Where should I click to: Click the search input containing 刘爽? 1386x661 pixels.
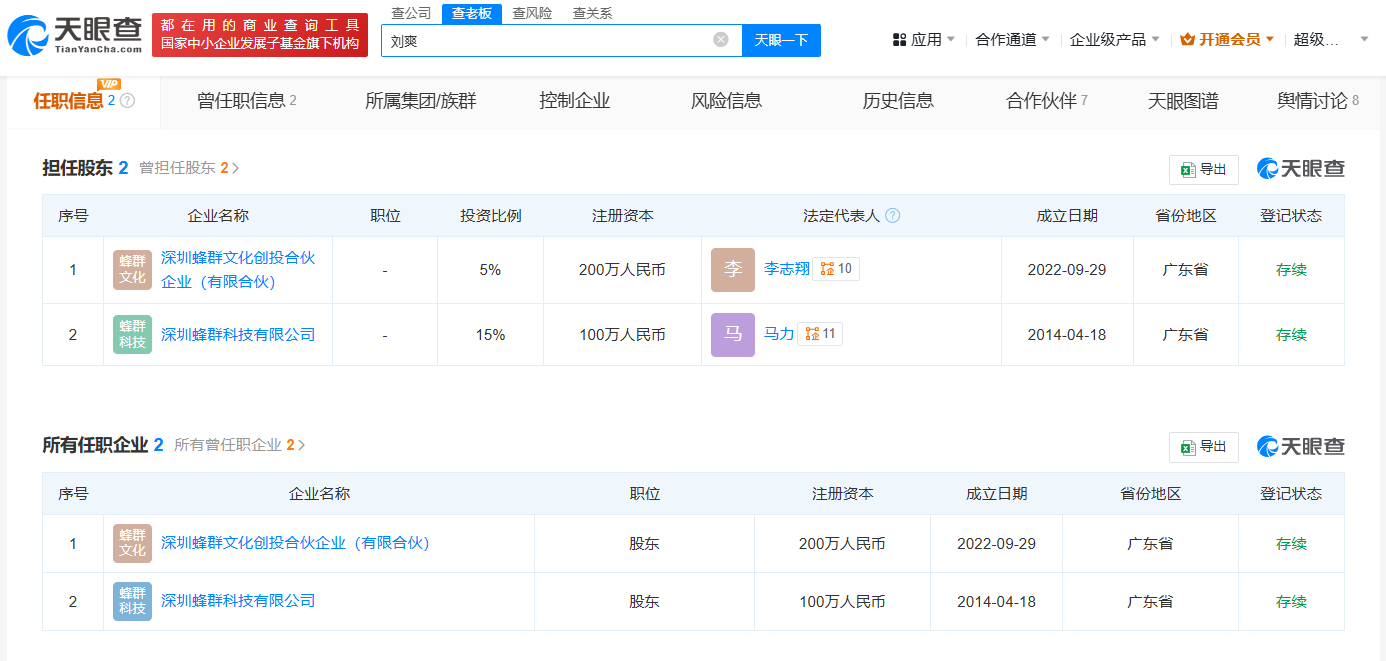[x=550, y=40]
